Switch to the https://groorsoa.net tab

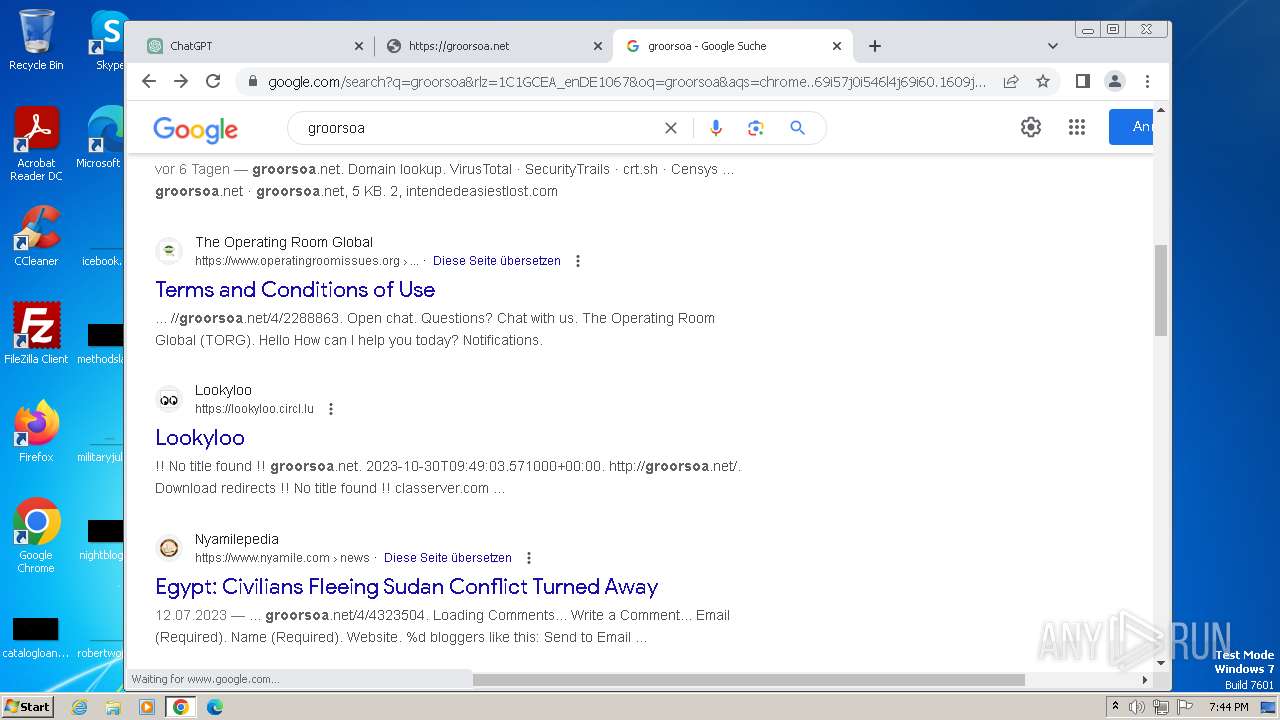494,46
